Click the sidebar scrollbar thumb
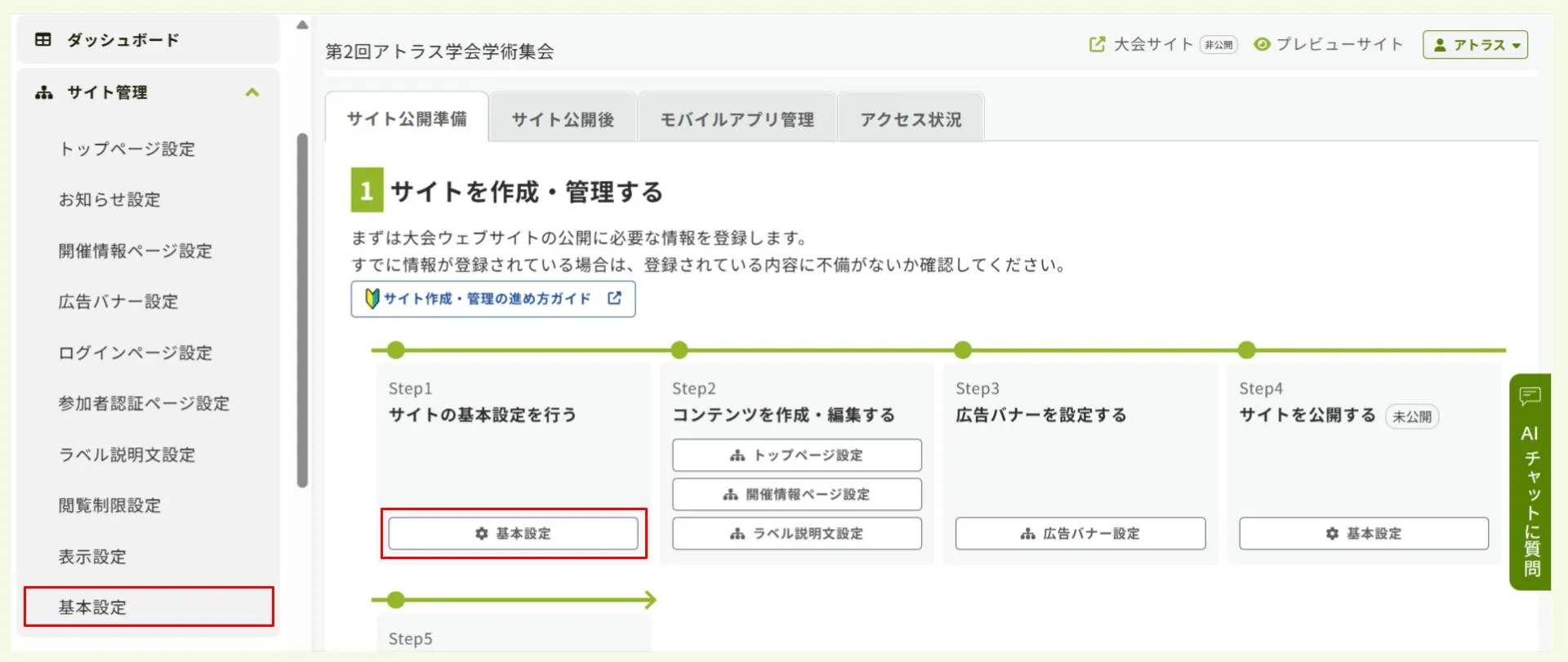The height and width of the screenshot is (662, 1568). tap(302, 310)
